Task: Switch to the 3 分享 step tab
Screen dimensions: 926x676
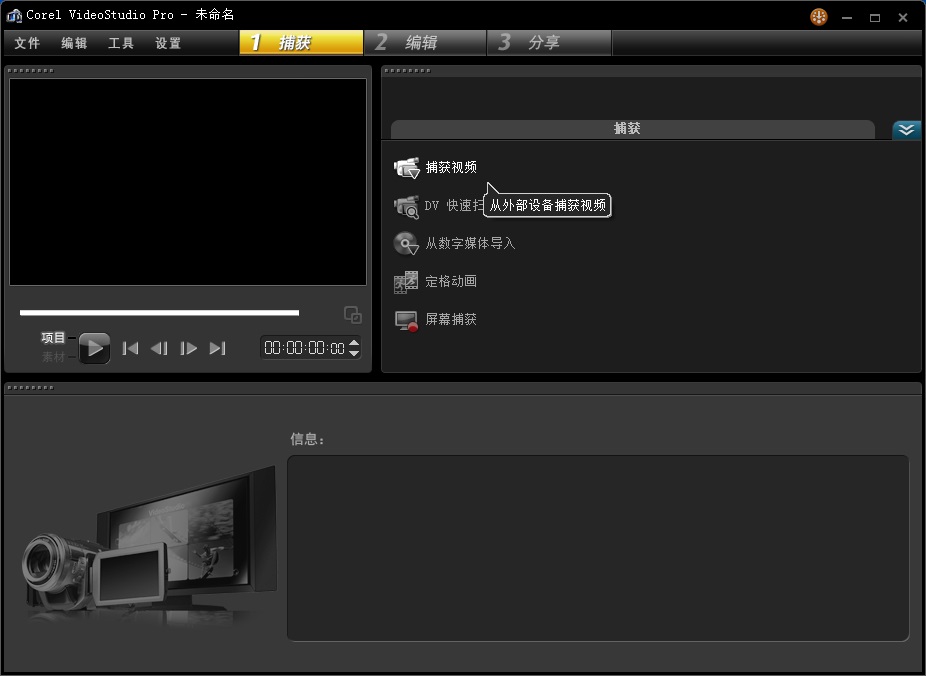Action: tap(548, 43)
